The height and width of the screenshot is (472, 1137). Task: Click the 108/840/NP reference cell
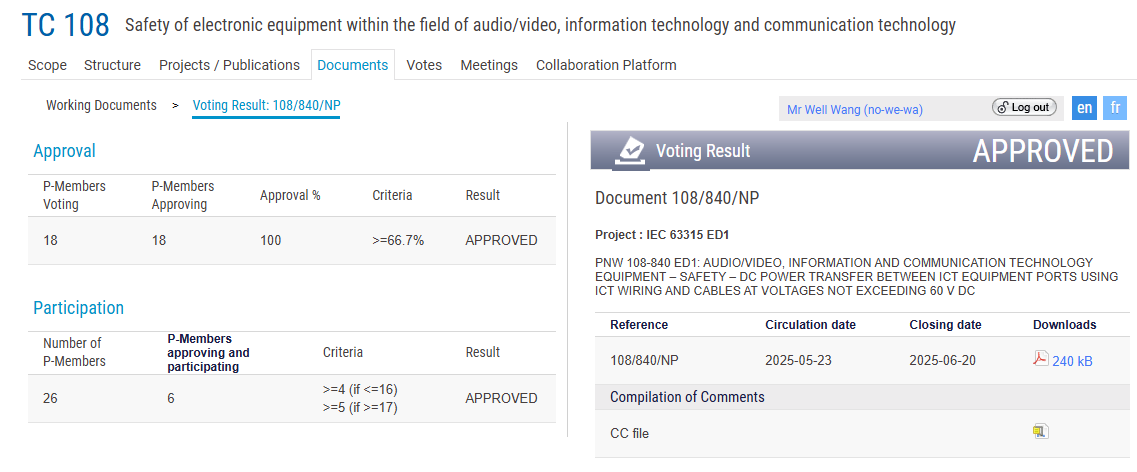click(643, 360)
